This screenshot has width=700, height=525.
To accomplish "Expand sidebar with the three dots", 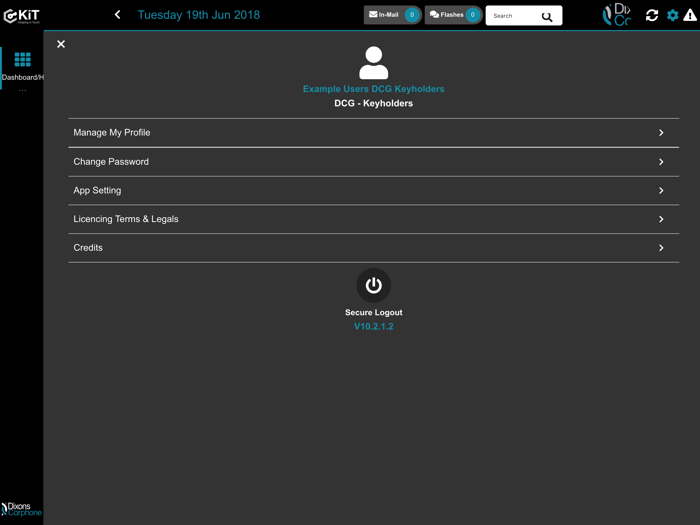I will pos(22,91).
